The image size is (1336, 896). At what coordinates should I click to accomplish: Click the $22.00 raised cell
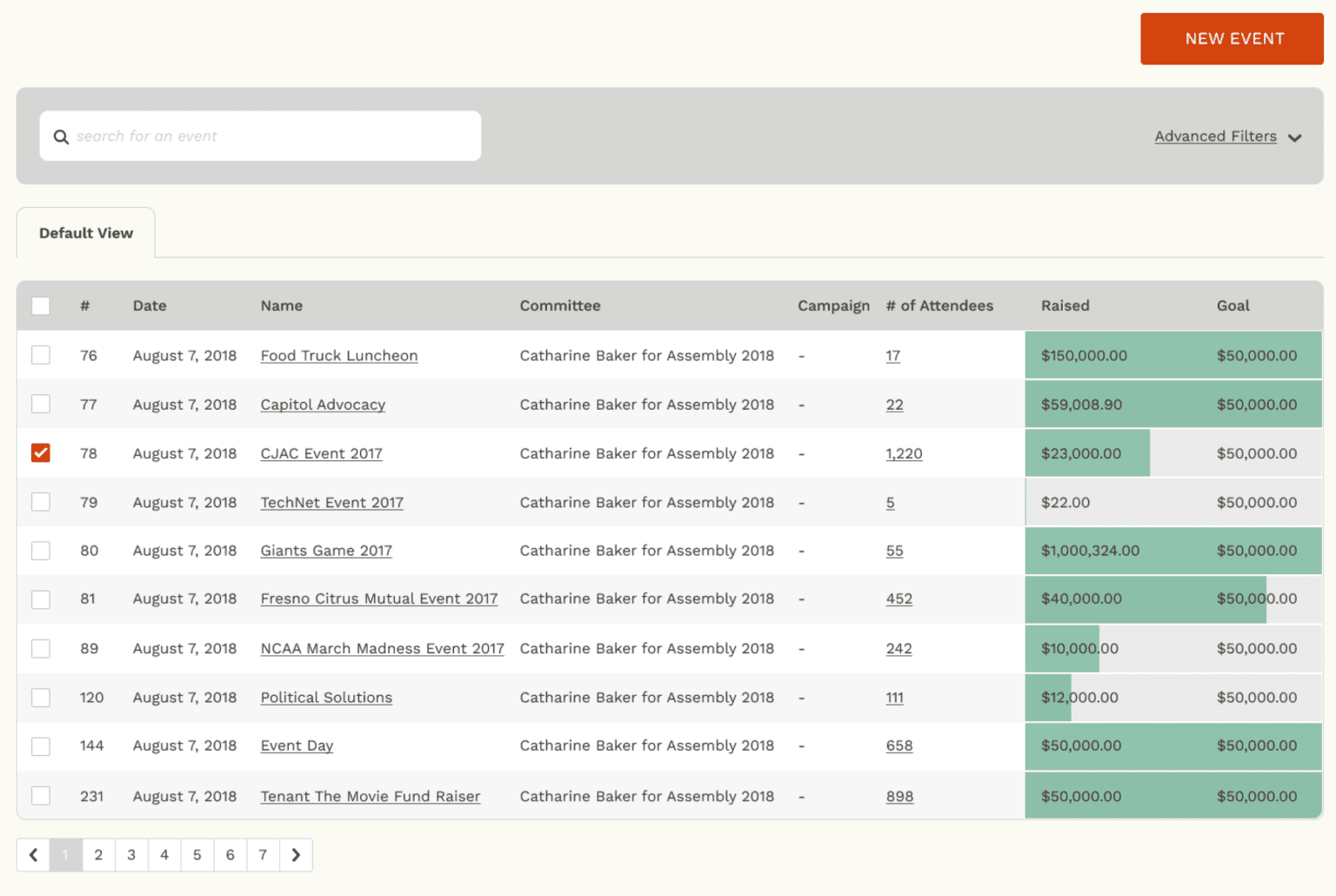(1065, 503)
